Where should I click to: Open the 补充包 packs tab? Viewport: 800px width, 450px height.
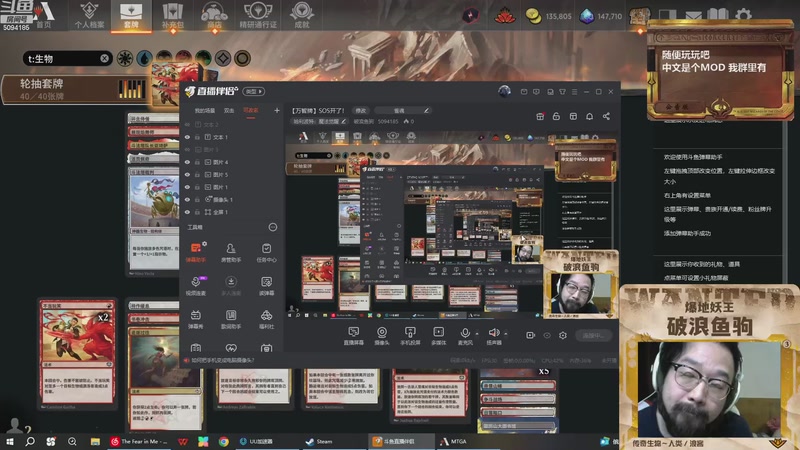point(172,16)
